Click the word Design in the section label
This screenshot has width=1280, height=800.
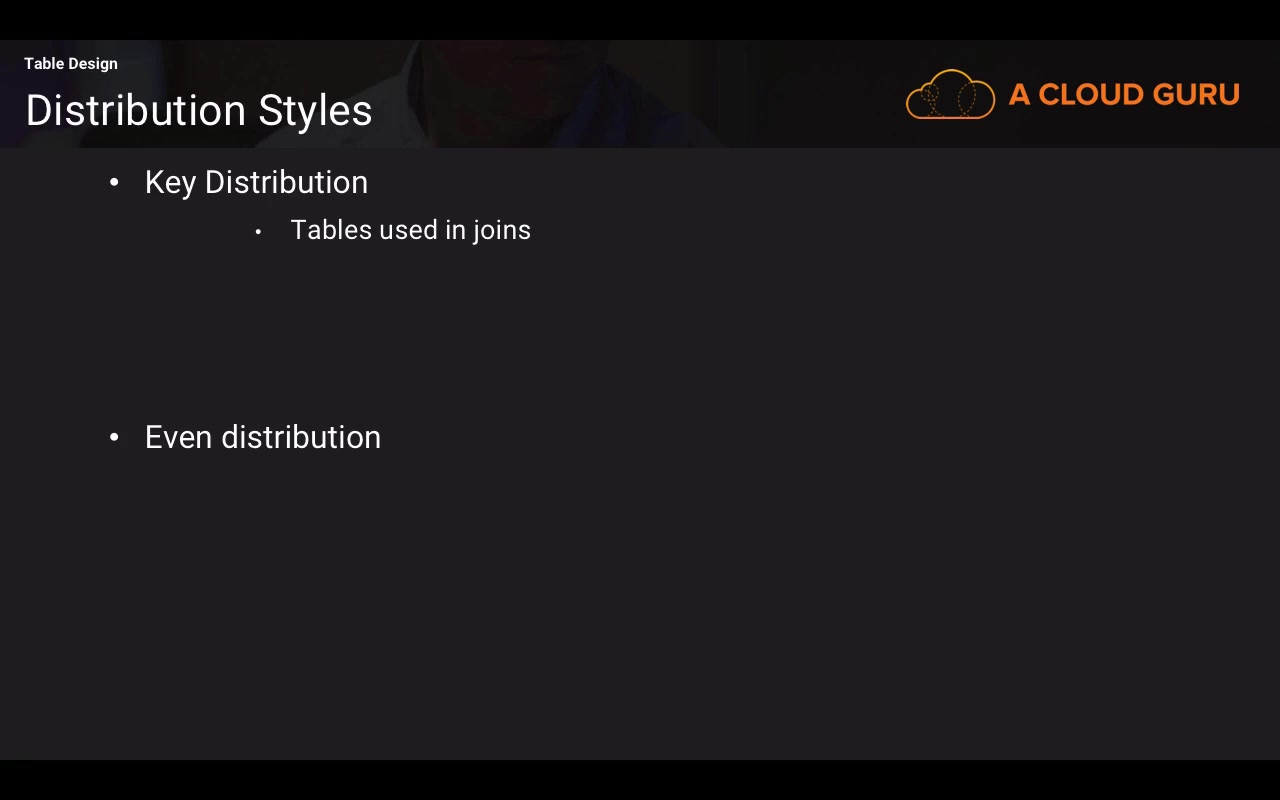point(93,64)
